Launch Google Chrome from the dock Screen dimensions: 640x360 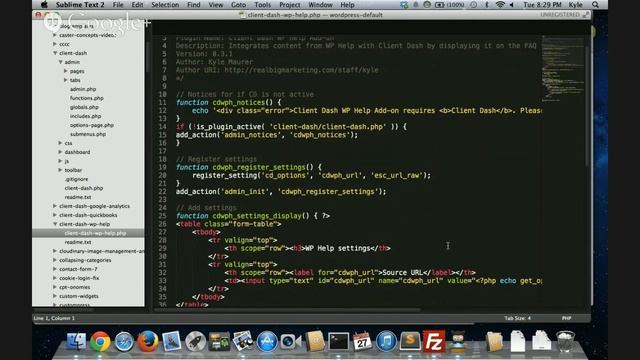pyautogui.click(x=100, y=341)
